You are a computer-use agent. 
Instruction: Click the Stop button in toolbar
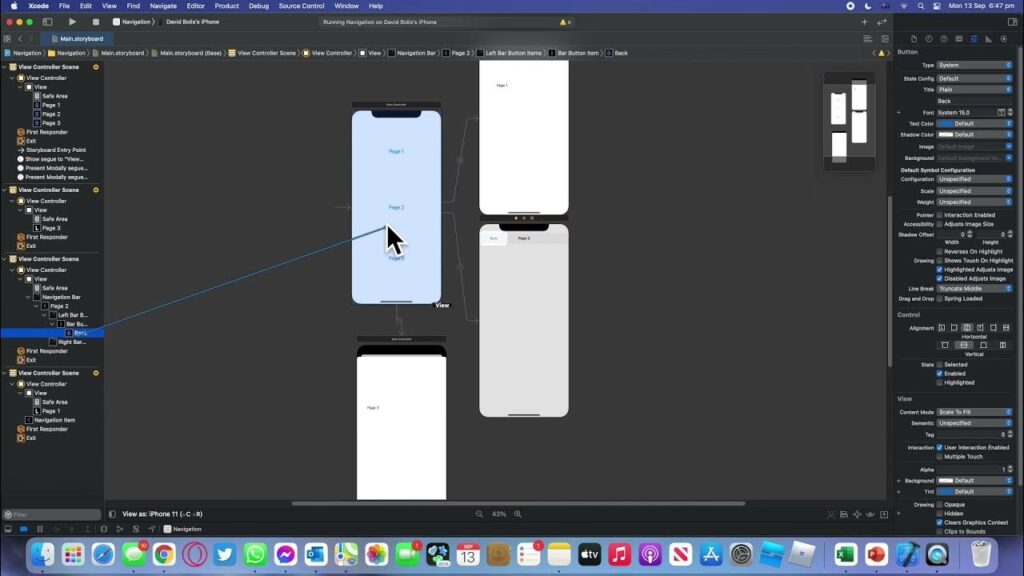coord(96,21)
